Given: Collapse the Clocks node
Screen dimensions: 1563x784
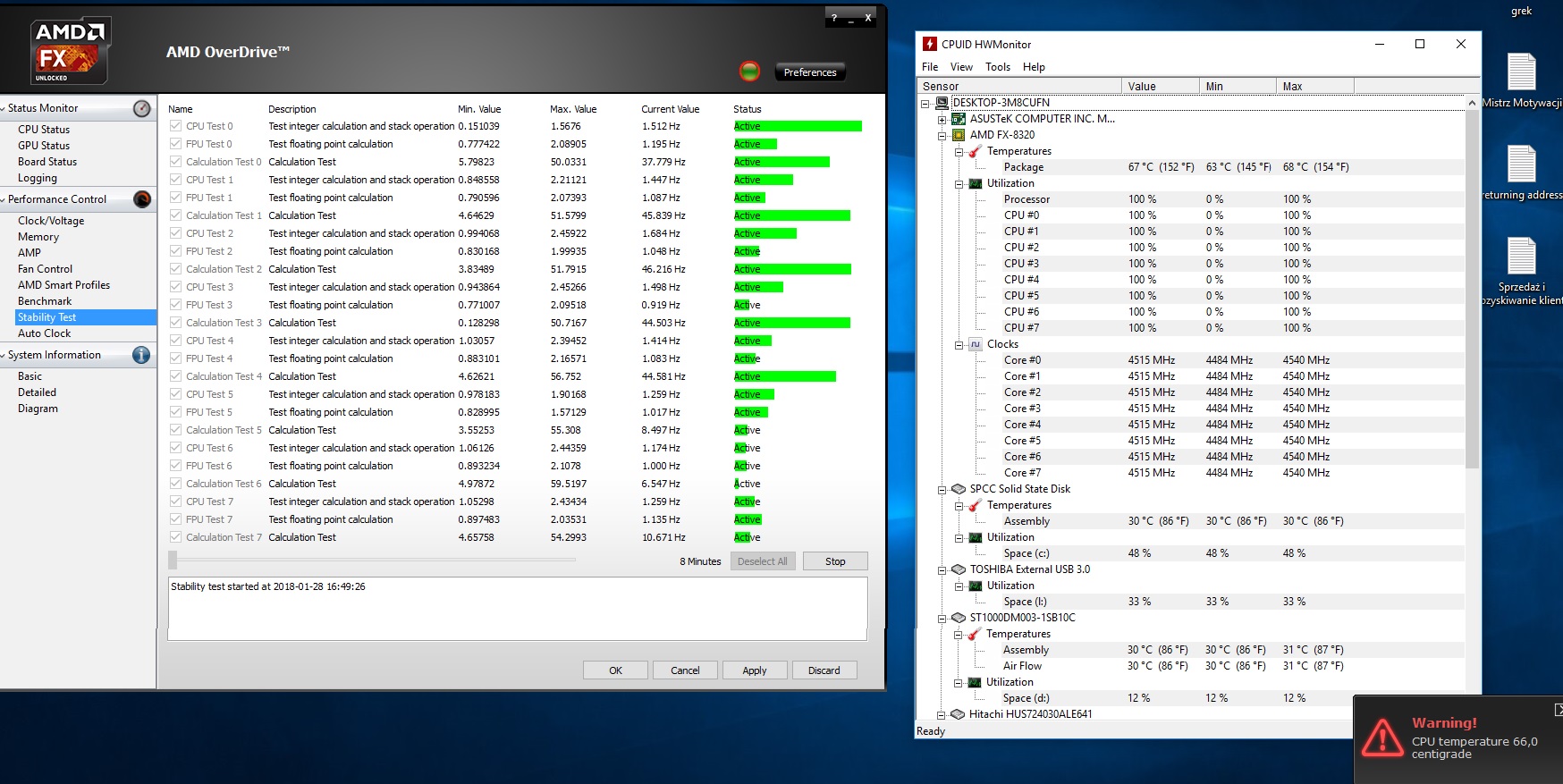Looking at the screenshot, I should [959, 345].
